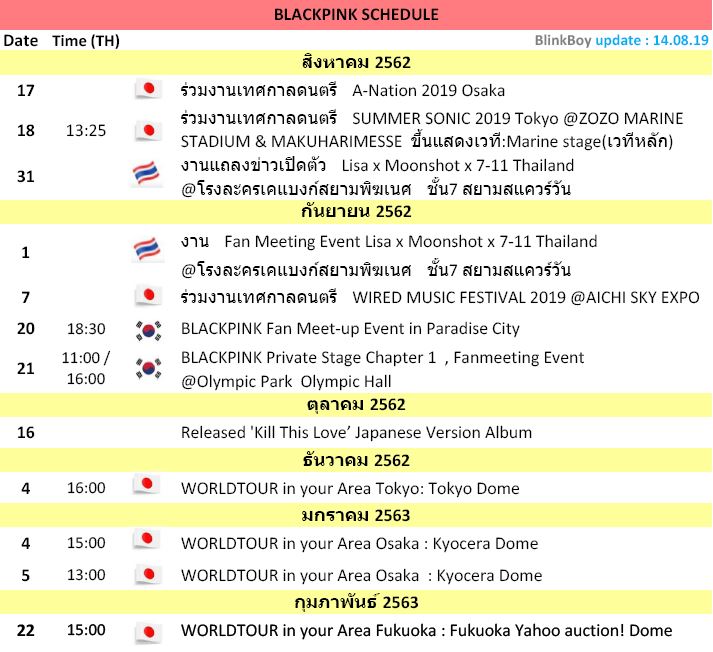Click the date 5 in January

25,576
